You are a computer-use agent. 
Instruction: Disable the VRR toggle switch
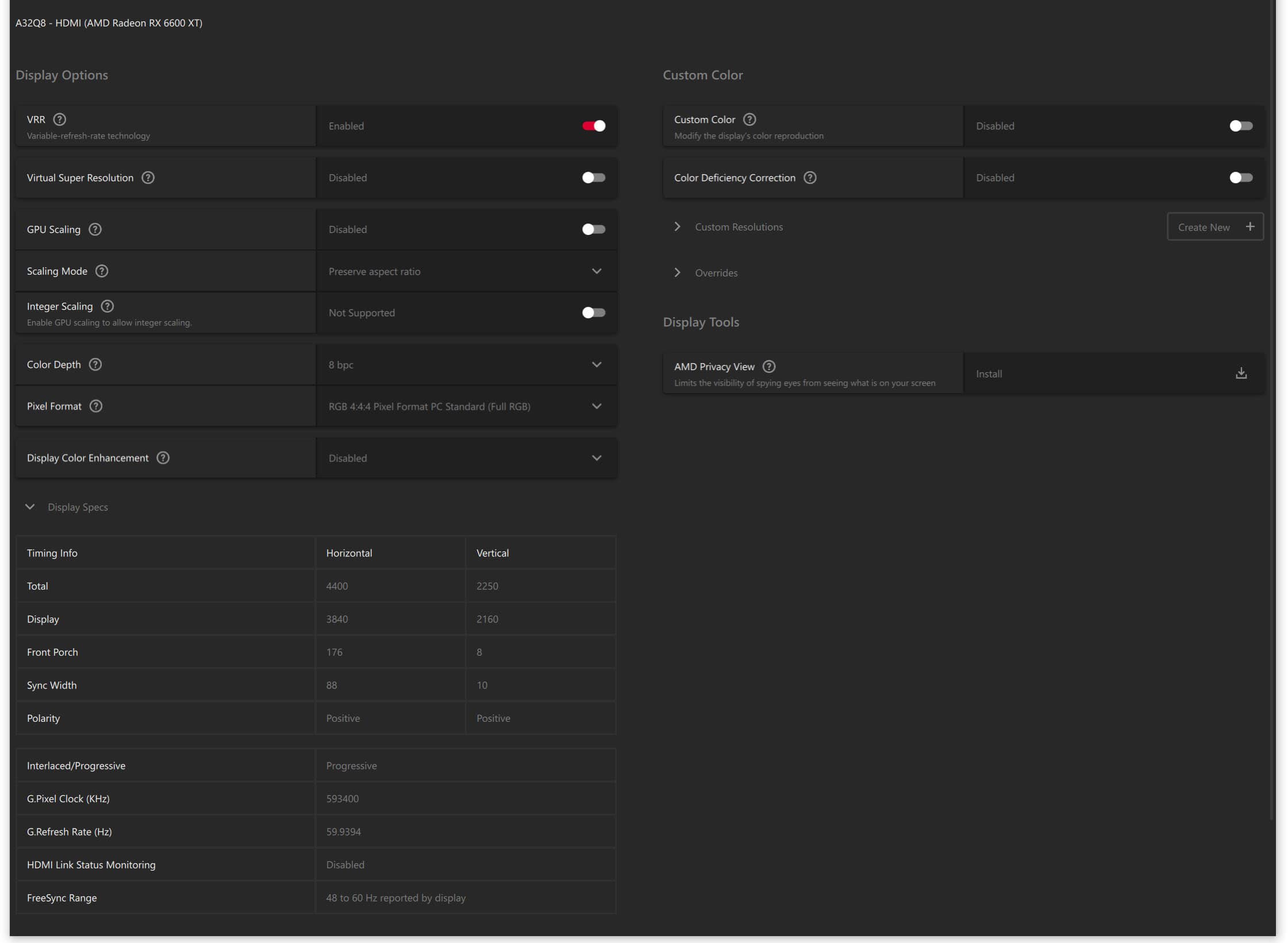tap(594, 126)
